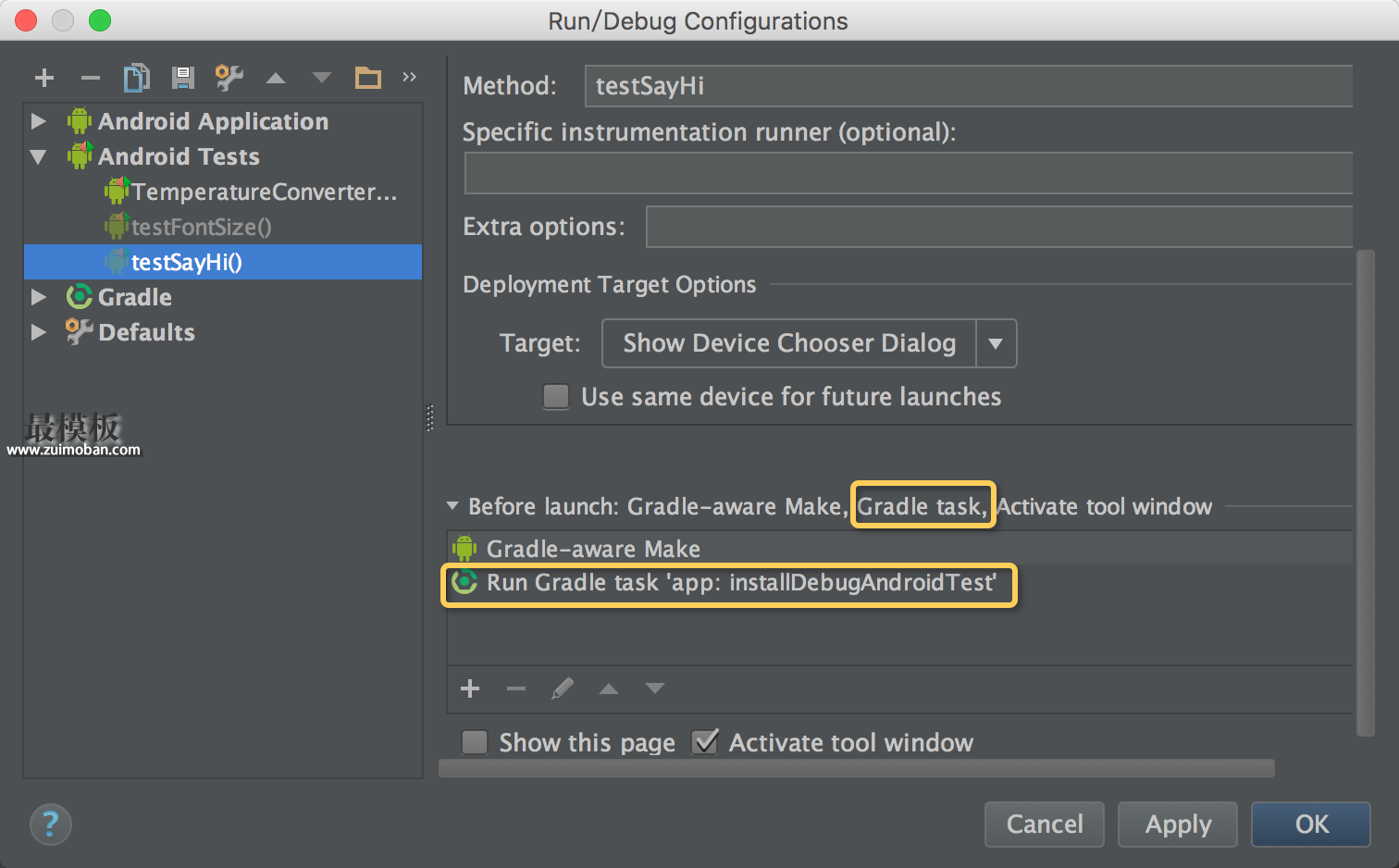This screenshot has width=1399, height=868.
Task: Click the Show Device Chooser Dialog value
Action: [x=789, y=343]
